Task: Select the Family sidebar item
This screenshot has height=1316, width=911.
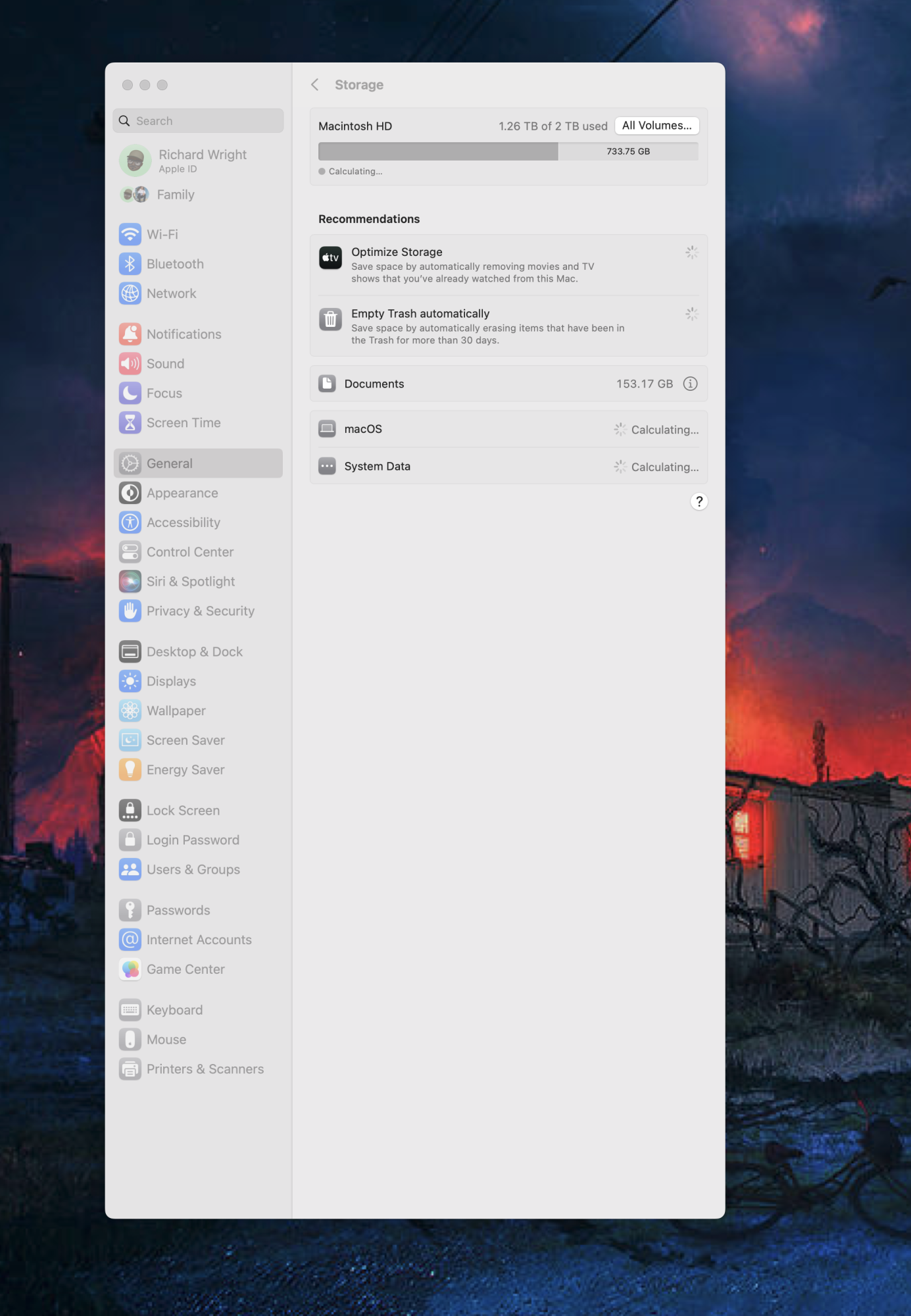Action: 198,195
